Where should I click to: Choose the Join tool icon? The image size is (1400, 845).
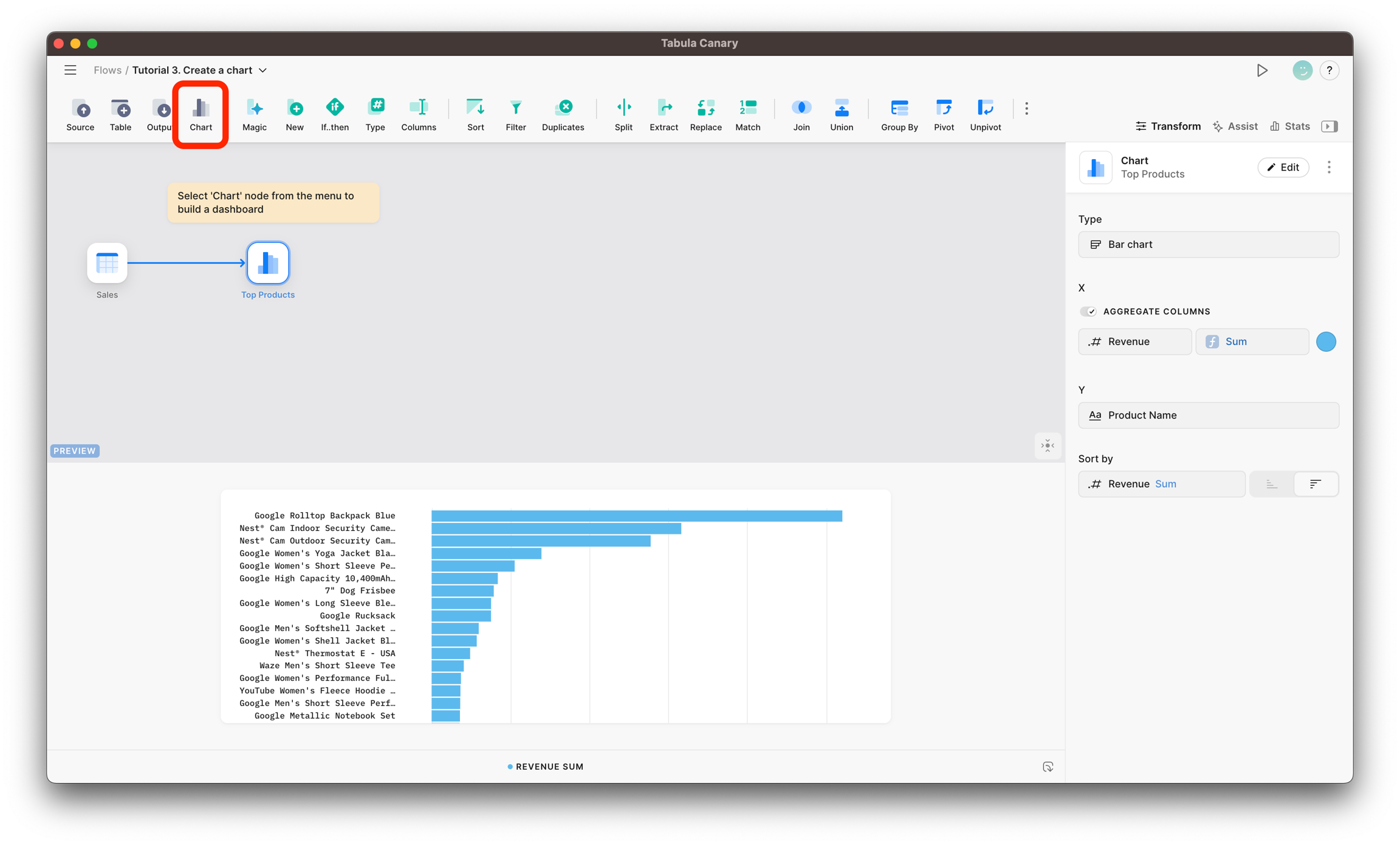click(x=801, y=114)
